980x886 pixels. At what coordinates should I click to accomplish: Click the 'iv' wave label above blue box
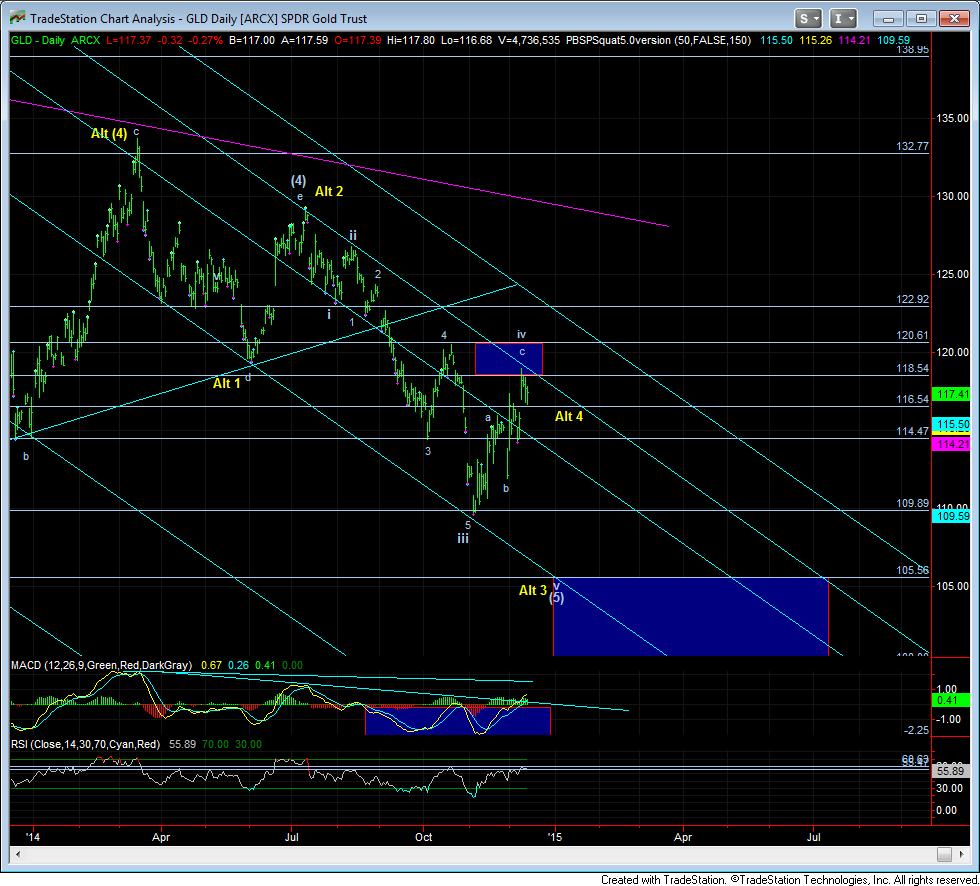521,334
